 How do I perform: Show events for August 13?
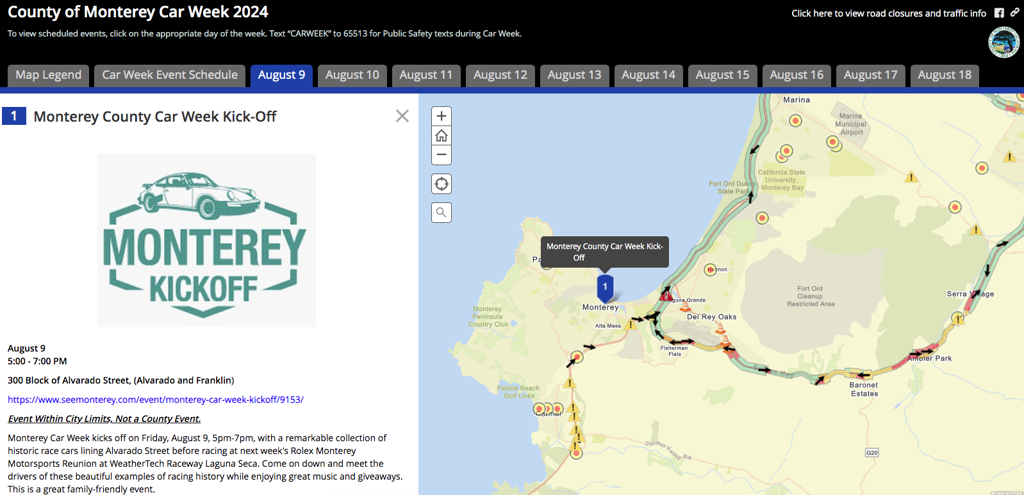[x=574, y=75]
